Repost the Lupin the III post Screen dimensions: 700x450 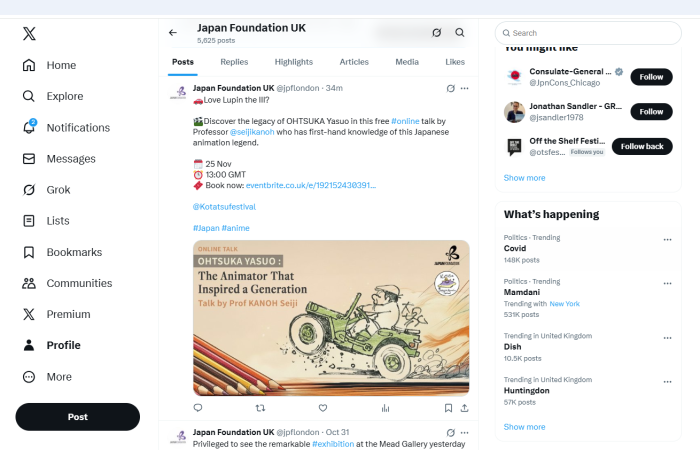point(261,408)
